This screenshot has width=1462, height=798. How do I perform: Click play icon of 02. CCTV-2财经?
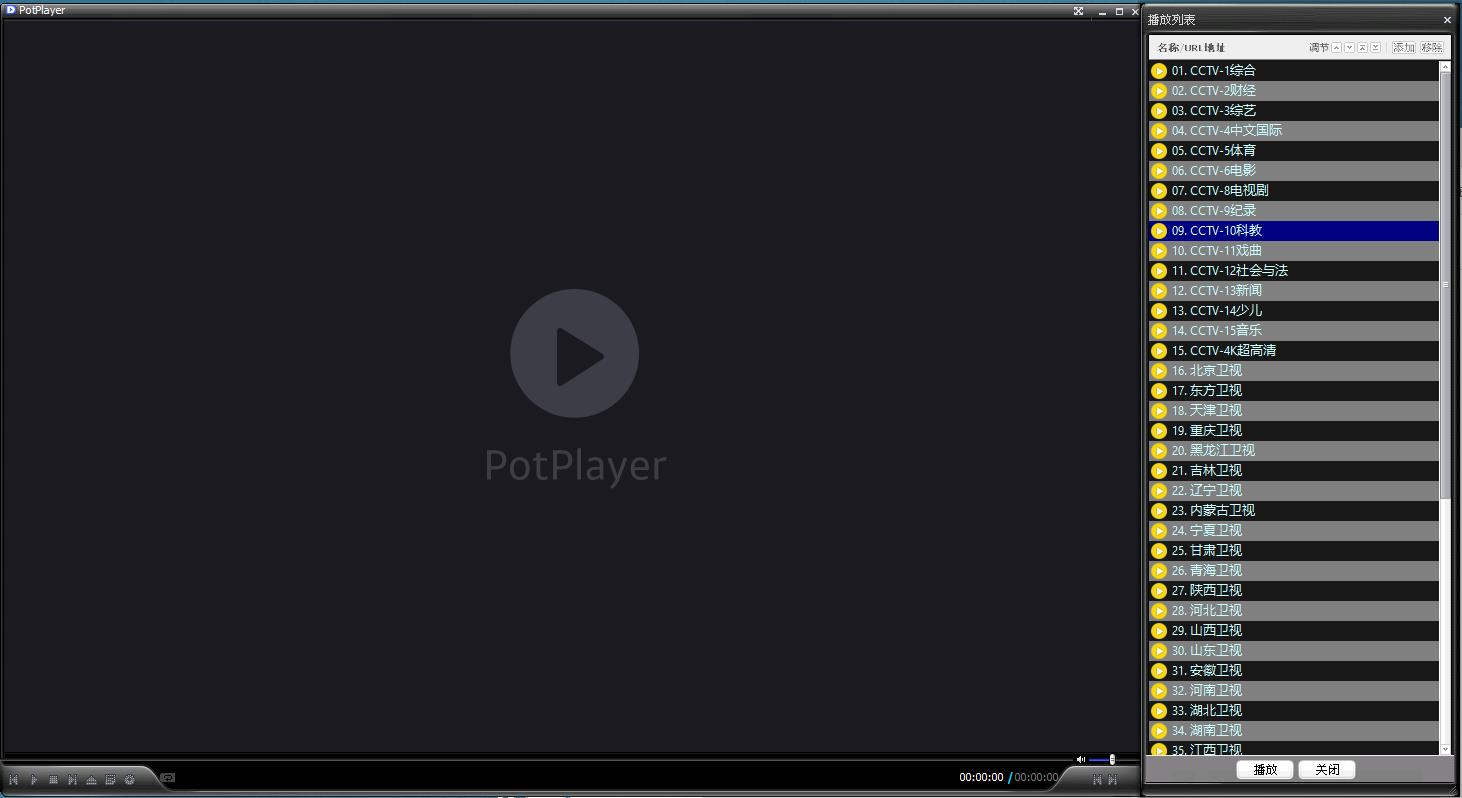[x=1159, y=91]
